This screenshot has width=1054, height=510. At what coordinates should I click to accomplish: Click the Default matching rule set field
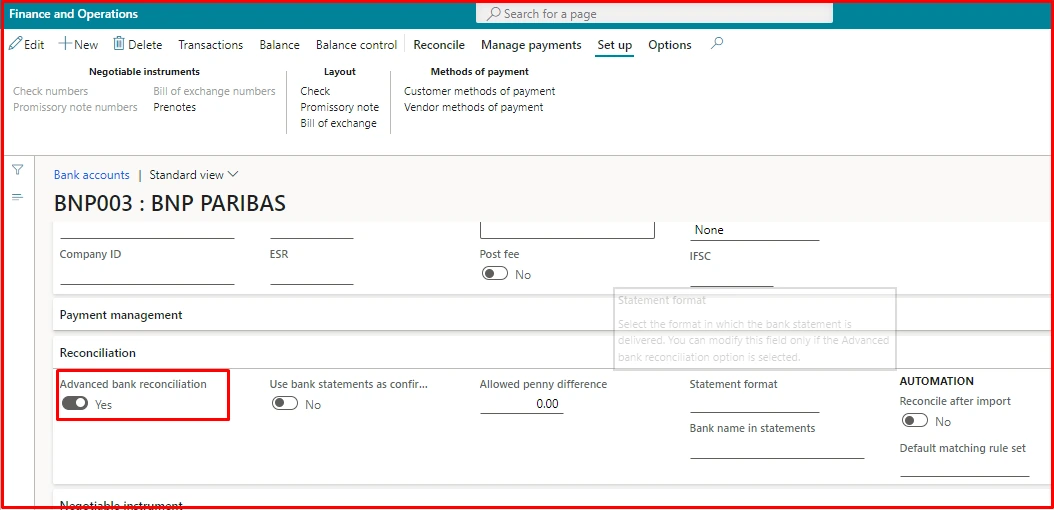[965, 468]
